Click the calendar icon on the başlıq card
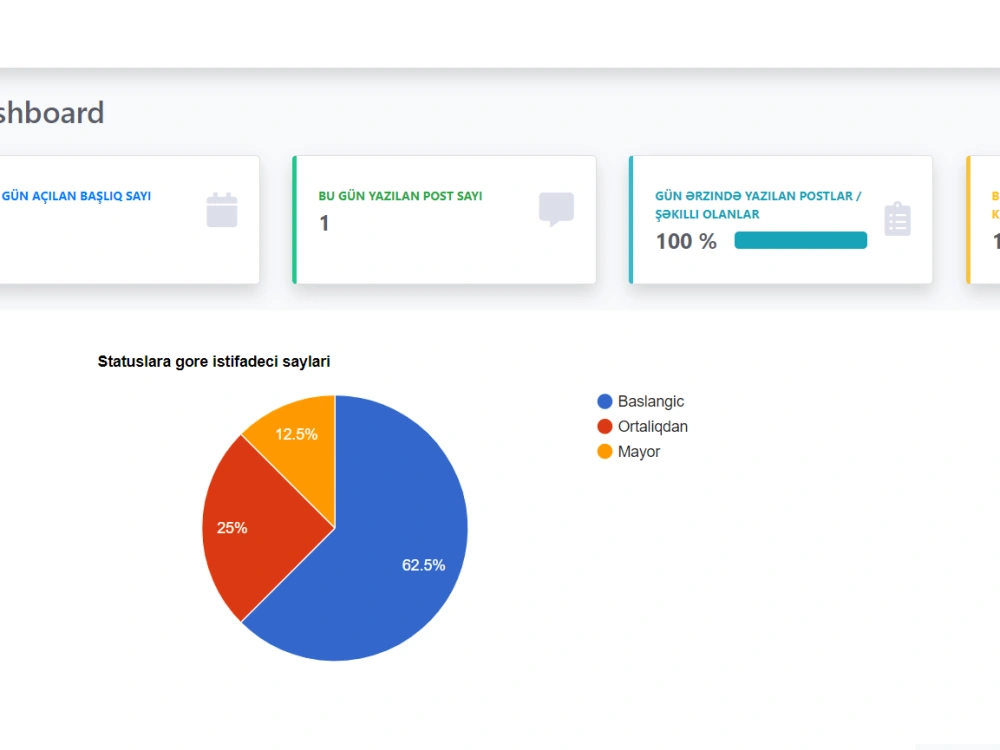The width and height of the screenshot is (1000, 750). pos(222,210)
